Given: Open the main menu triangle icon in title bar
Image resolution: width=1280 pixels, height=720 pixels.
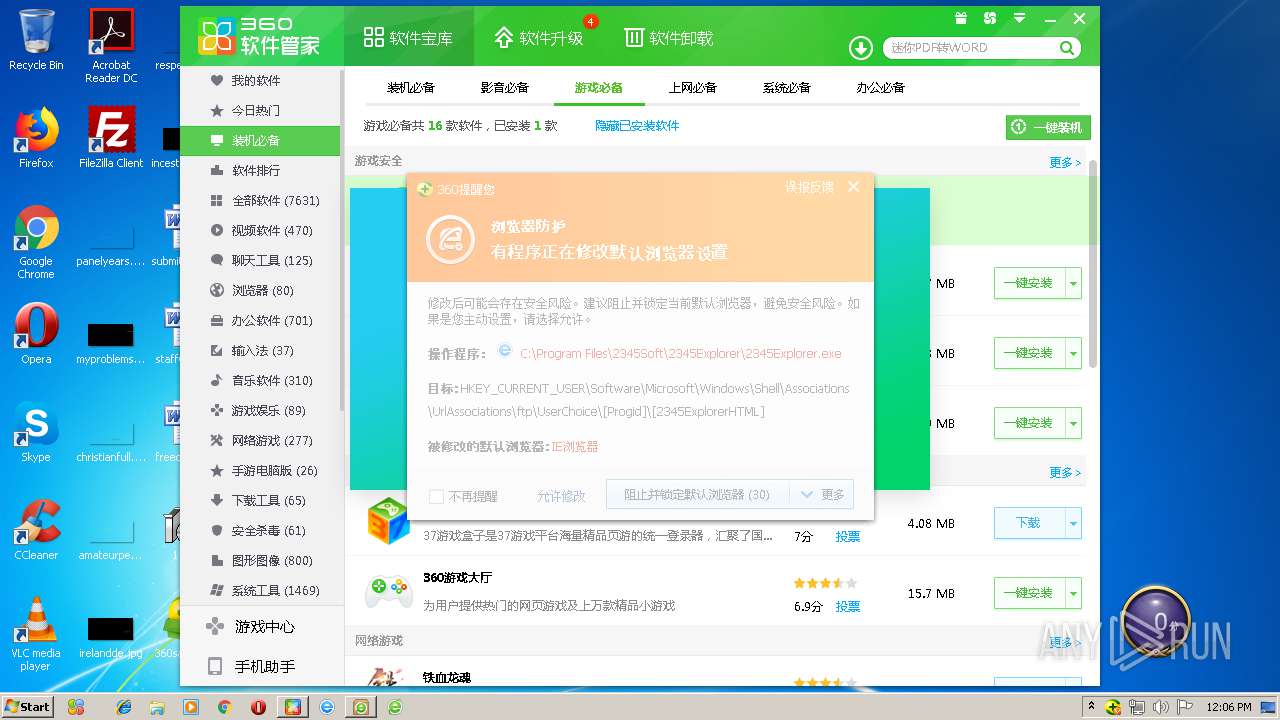Looking at the screenshot, I should 1019,18.
